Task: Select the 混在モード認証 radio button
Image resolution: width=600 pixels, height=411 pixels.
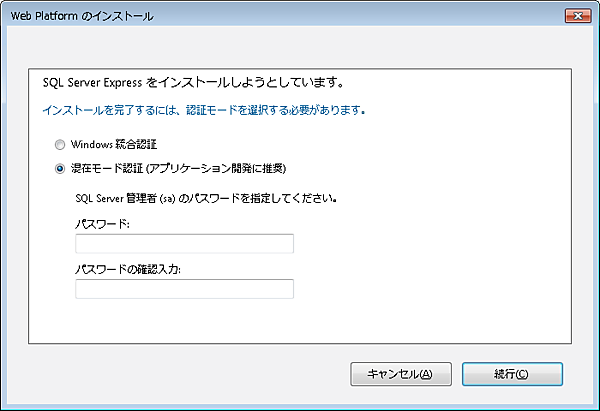Action: click(60, 168)
